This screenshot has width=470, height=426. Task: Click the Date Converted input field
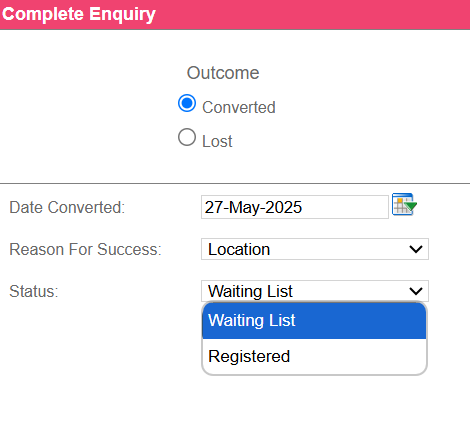point(295,207)
